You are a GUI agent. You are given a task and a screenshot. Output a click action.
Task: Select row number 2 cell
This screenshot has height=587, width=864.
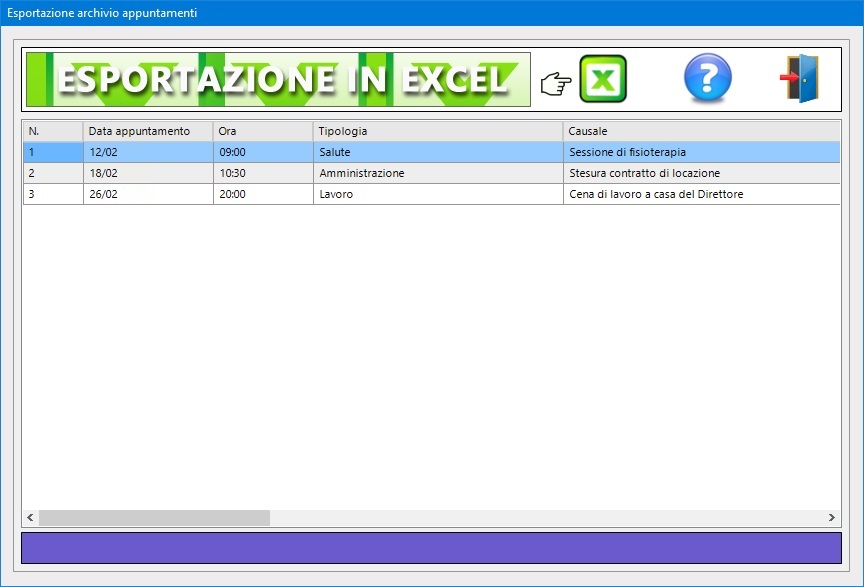coord(53,173)
